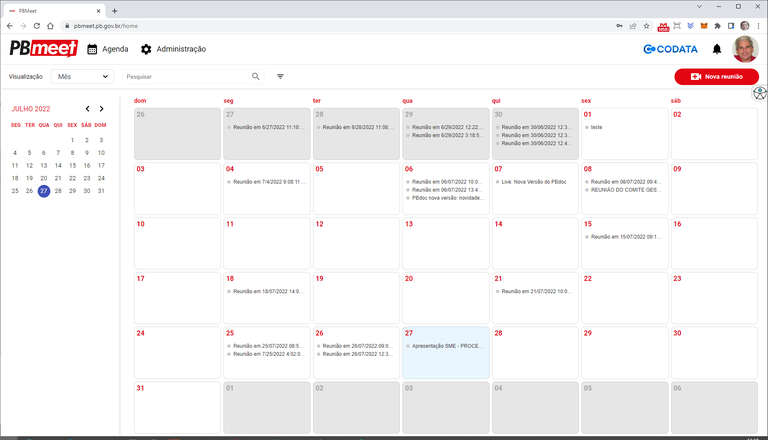Click the CODATA logo
The image size is (768, 440).
pos(670,49)
